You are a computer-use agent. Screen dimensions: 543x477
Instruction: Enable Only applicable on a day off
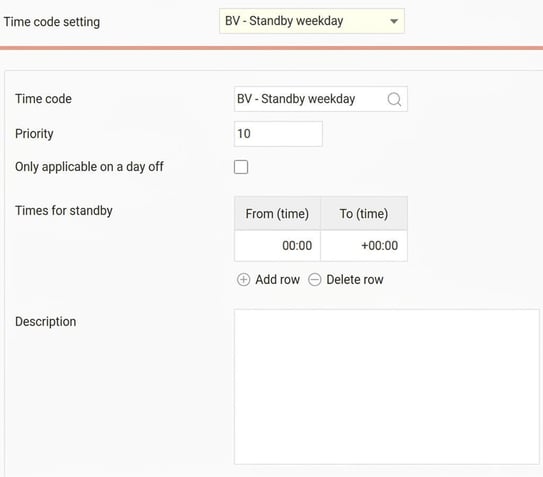(241, 167)
